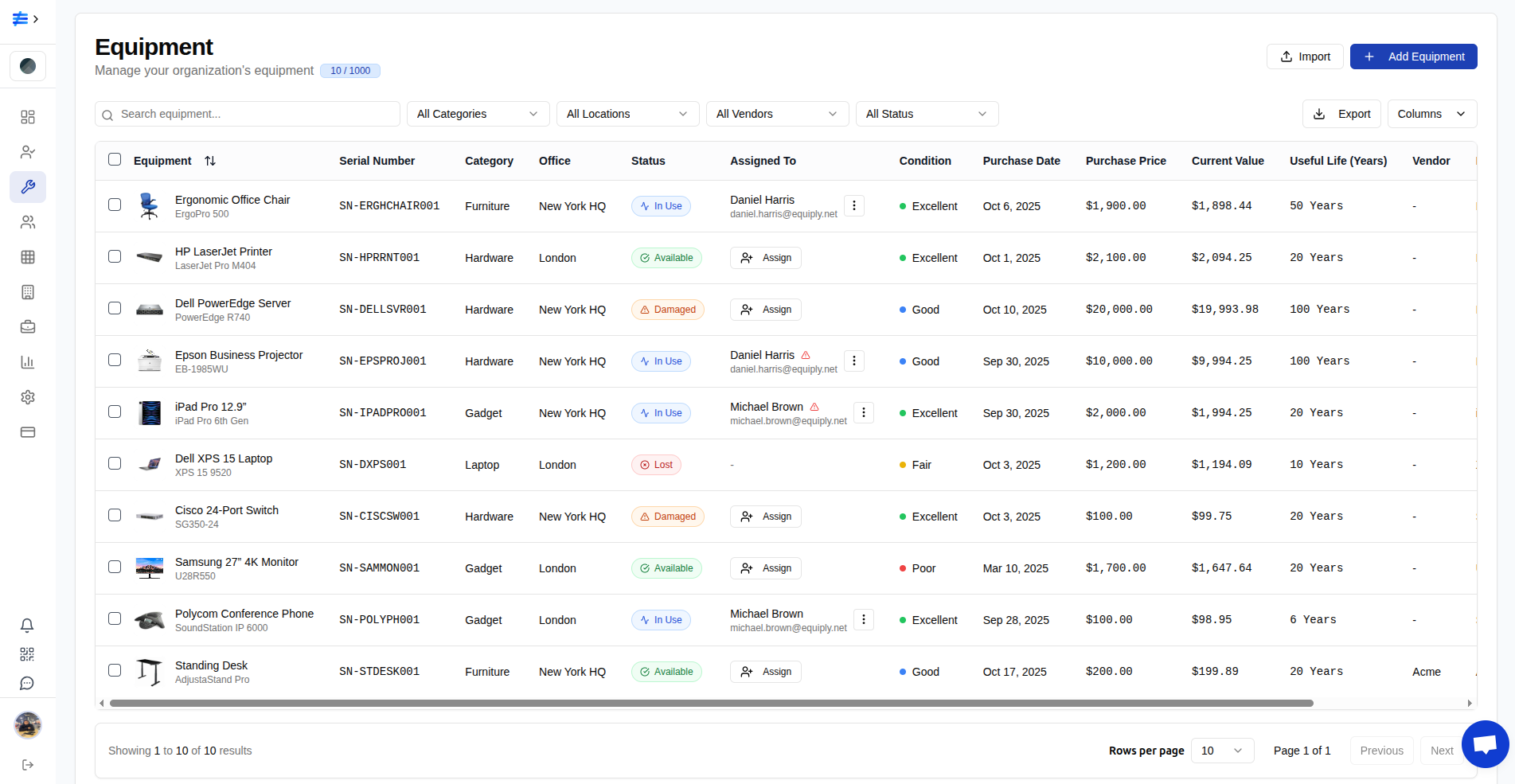Select the wrench Equipment icon in sidebar
Screen dimensions: 1515x784
click(28, 187)
